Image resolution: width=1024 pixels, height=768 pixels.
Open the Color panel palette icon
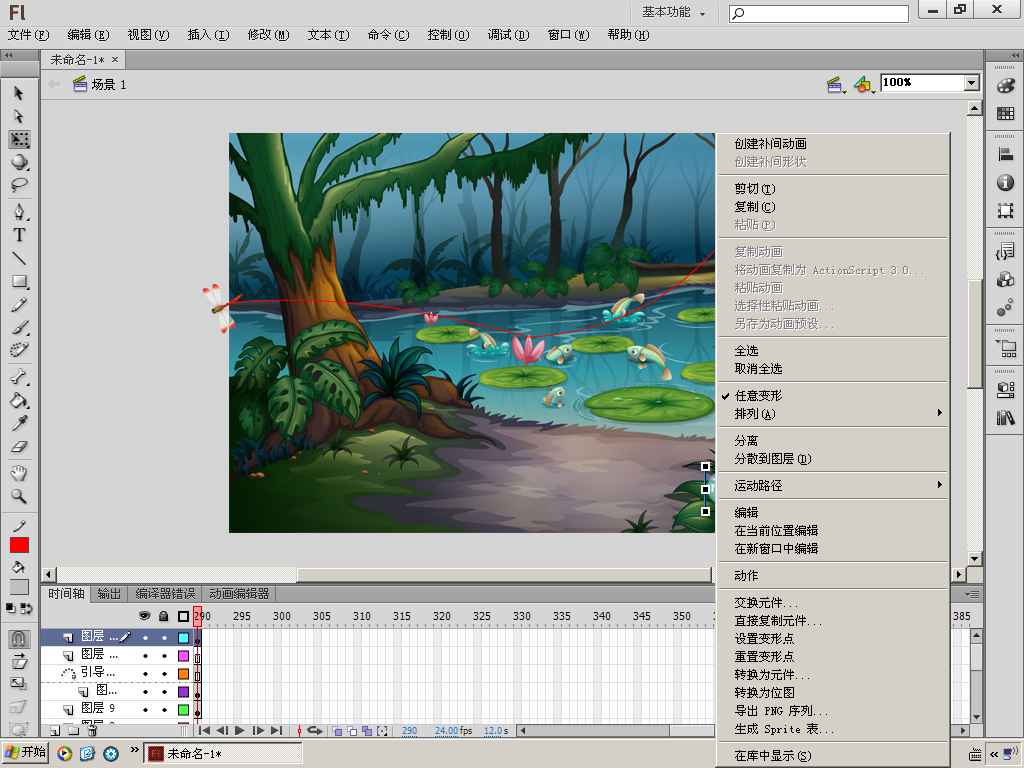[1006, 86]
